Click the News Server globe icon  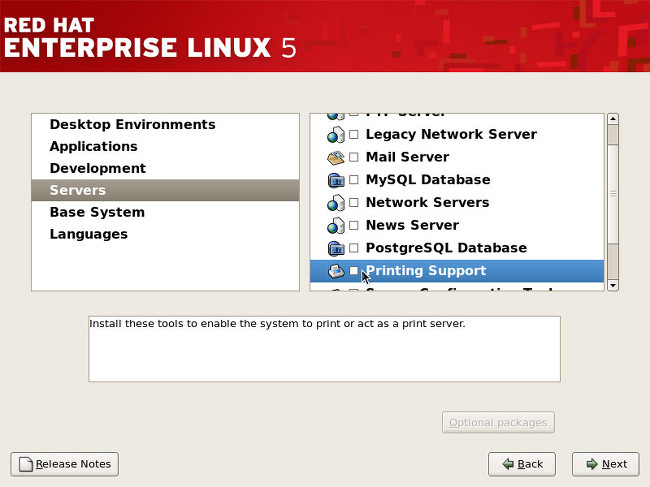point(336,225)
